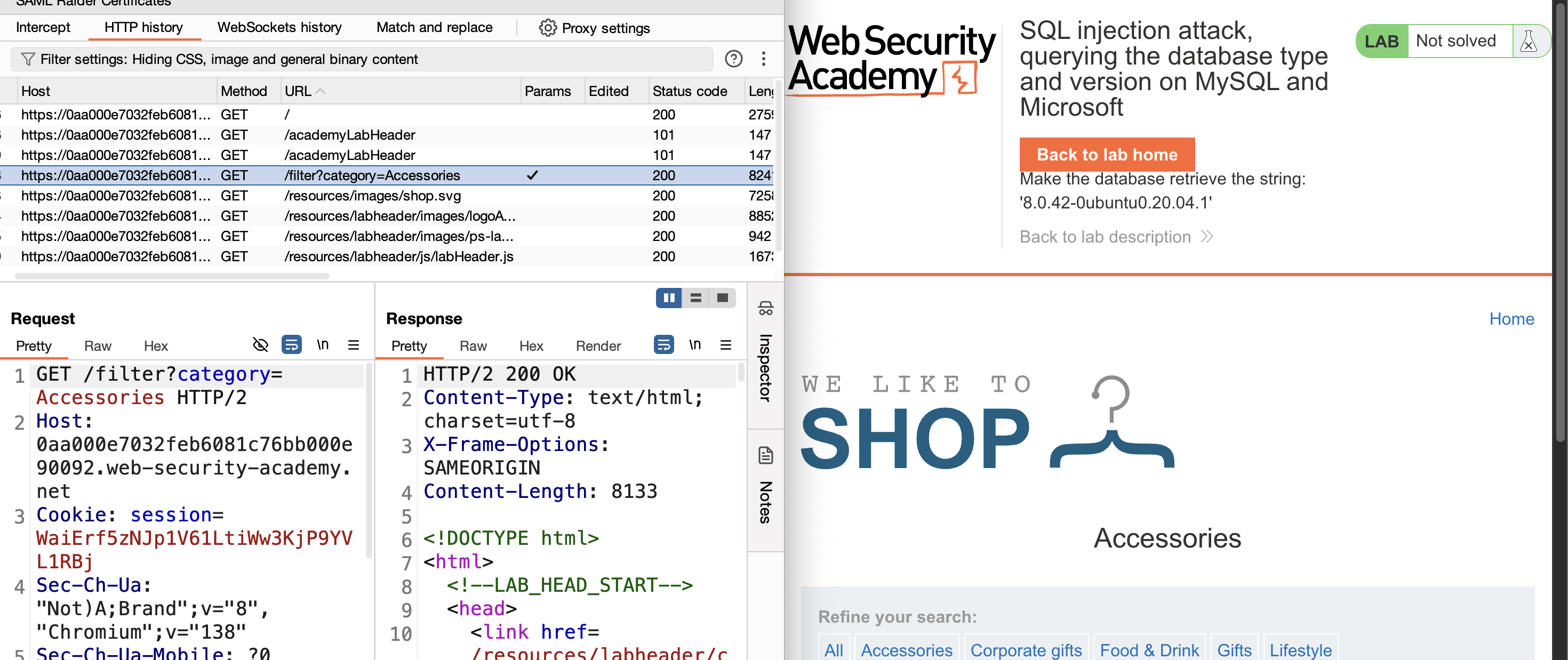Sort by the URL column header arrow
This screenshot has height=660, width=1568.
[321, 91]
